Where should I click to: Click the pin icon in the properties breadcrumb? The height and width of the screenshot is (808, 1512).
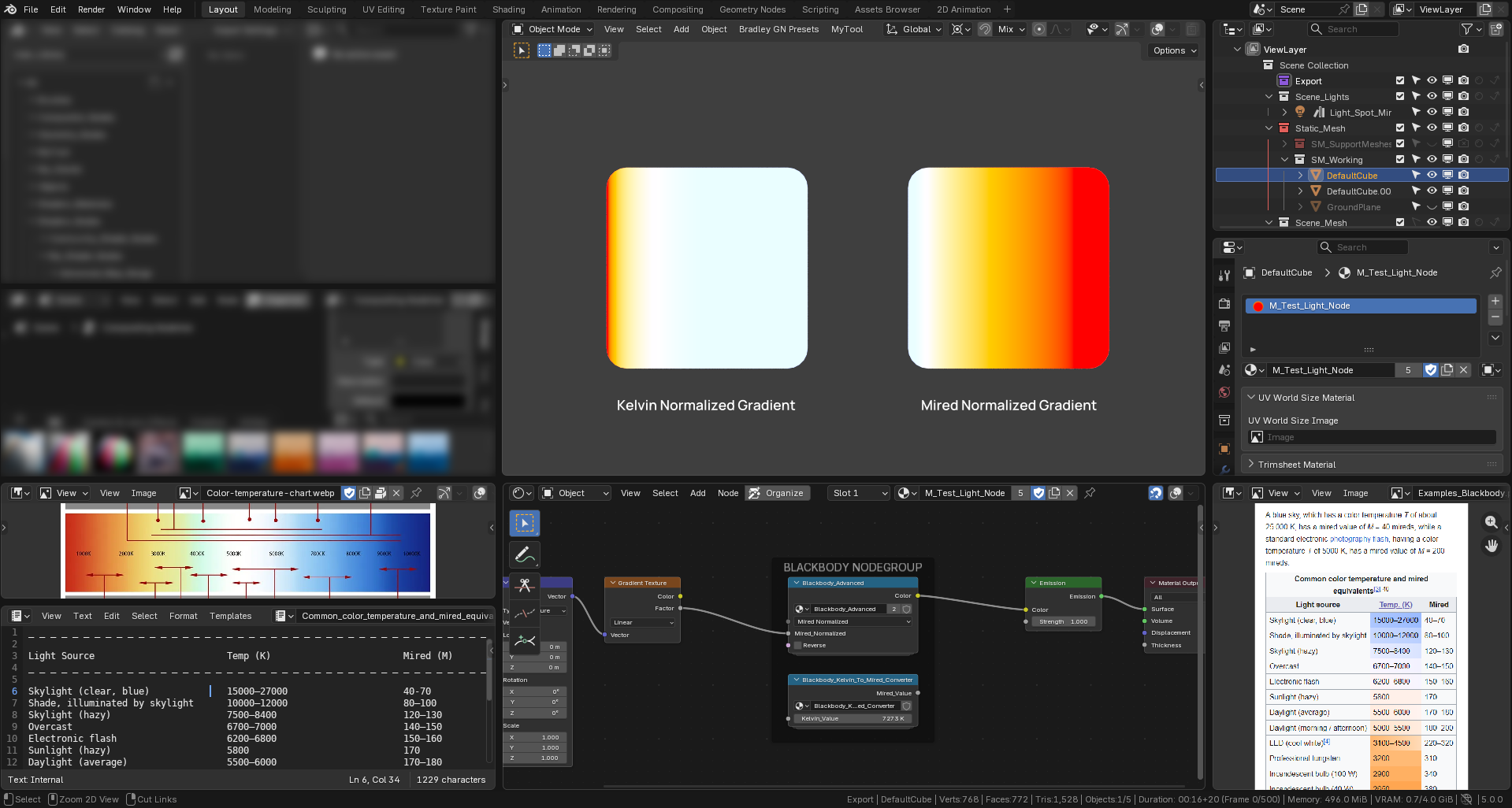[x=1495, y=272]
